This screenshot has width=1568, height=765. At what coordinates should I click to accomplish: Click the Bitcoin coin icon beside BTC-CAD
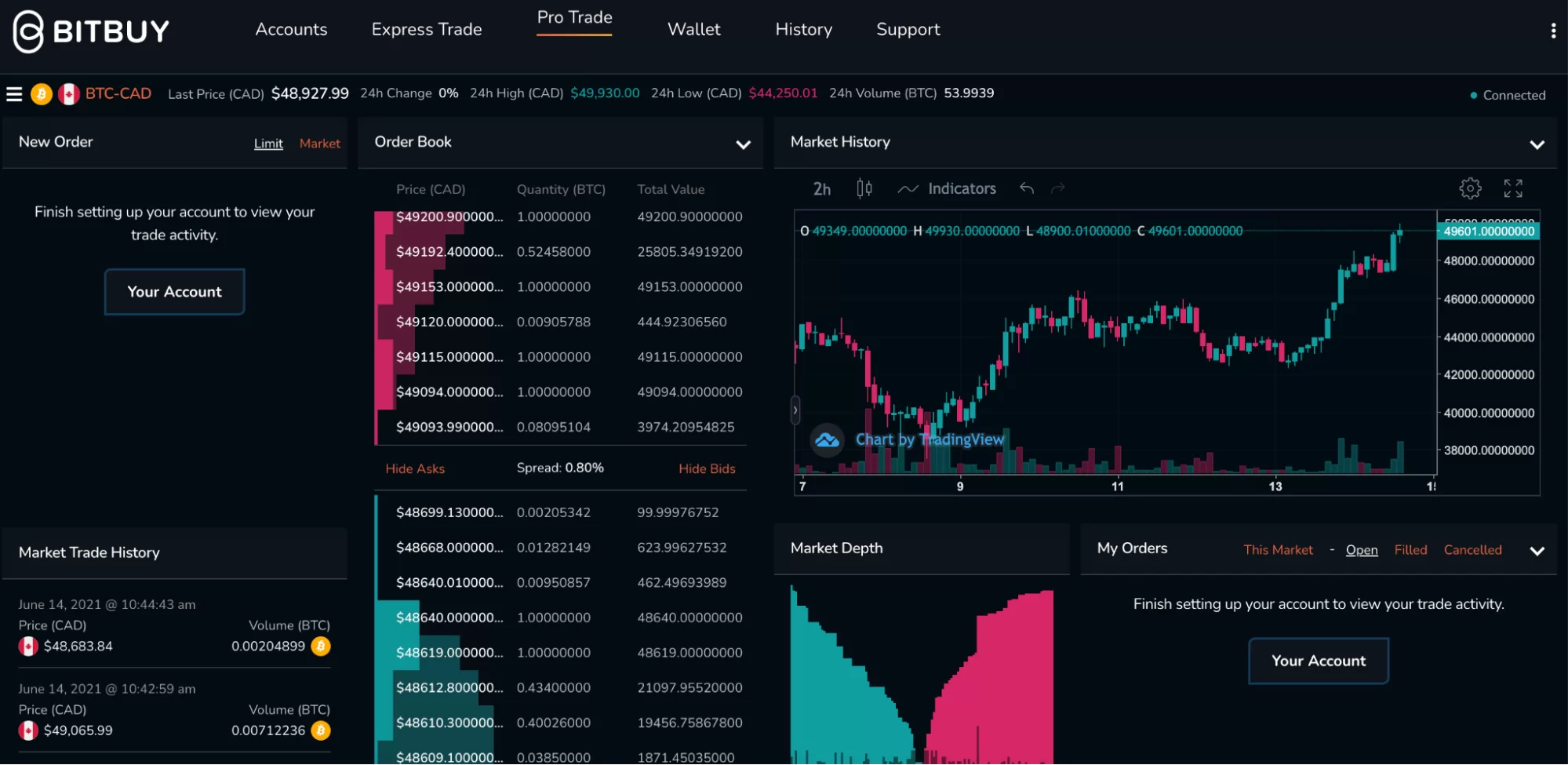coord(42,94)
